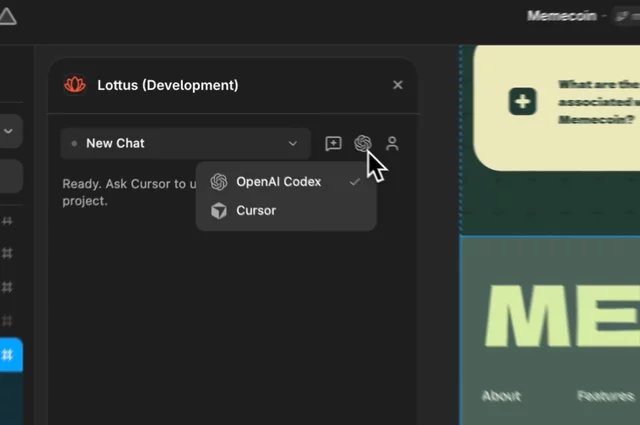Select the blue highlighted frame icon

7,354
